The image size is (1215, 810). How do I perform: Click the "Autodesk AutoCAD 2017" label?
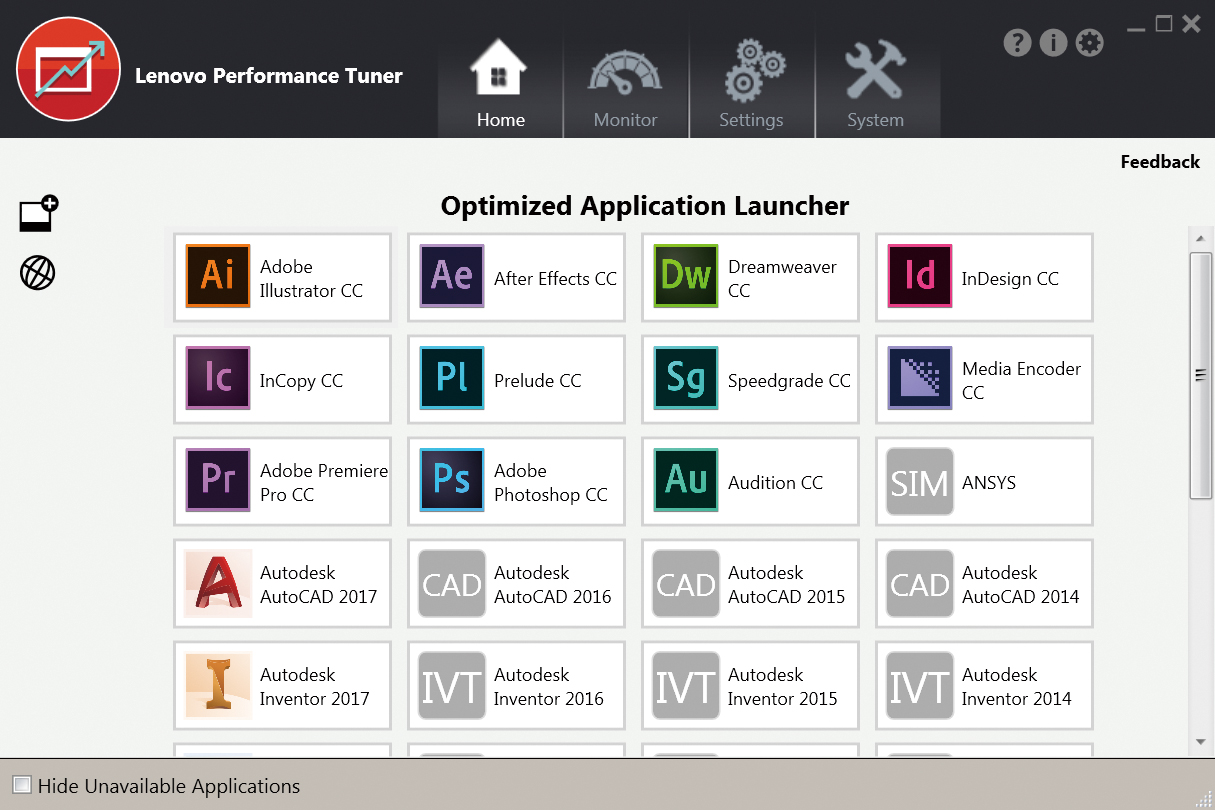click(x=318, y=585)
